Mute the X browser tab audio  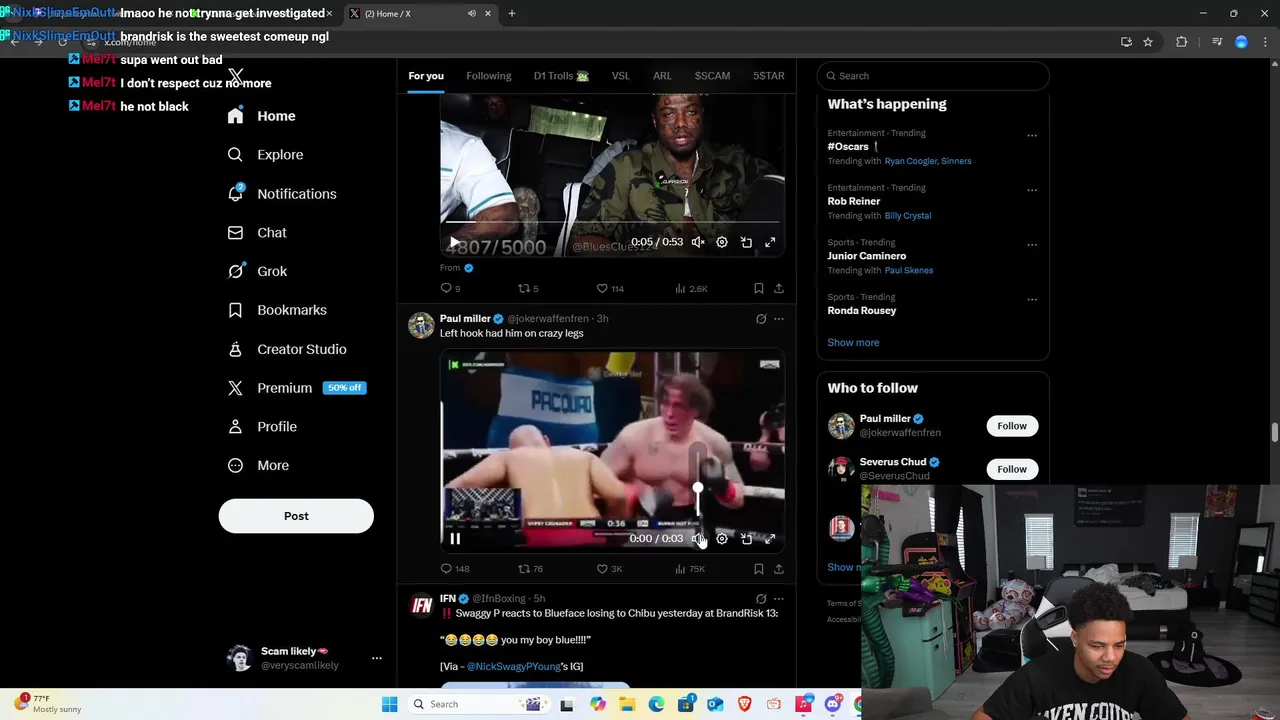[x=472, y=13]
